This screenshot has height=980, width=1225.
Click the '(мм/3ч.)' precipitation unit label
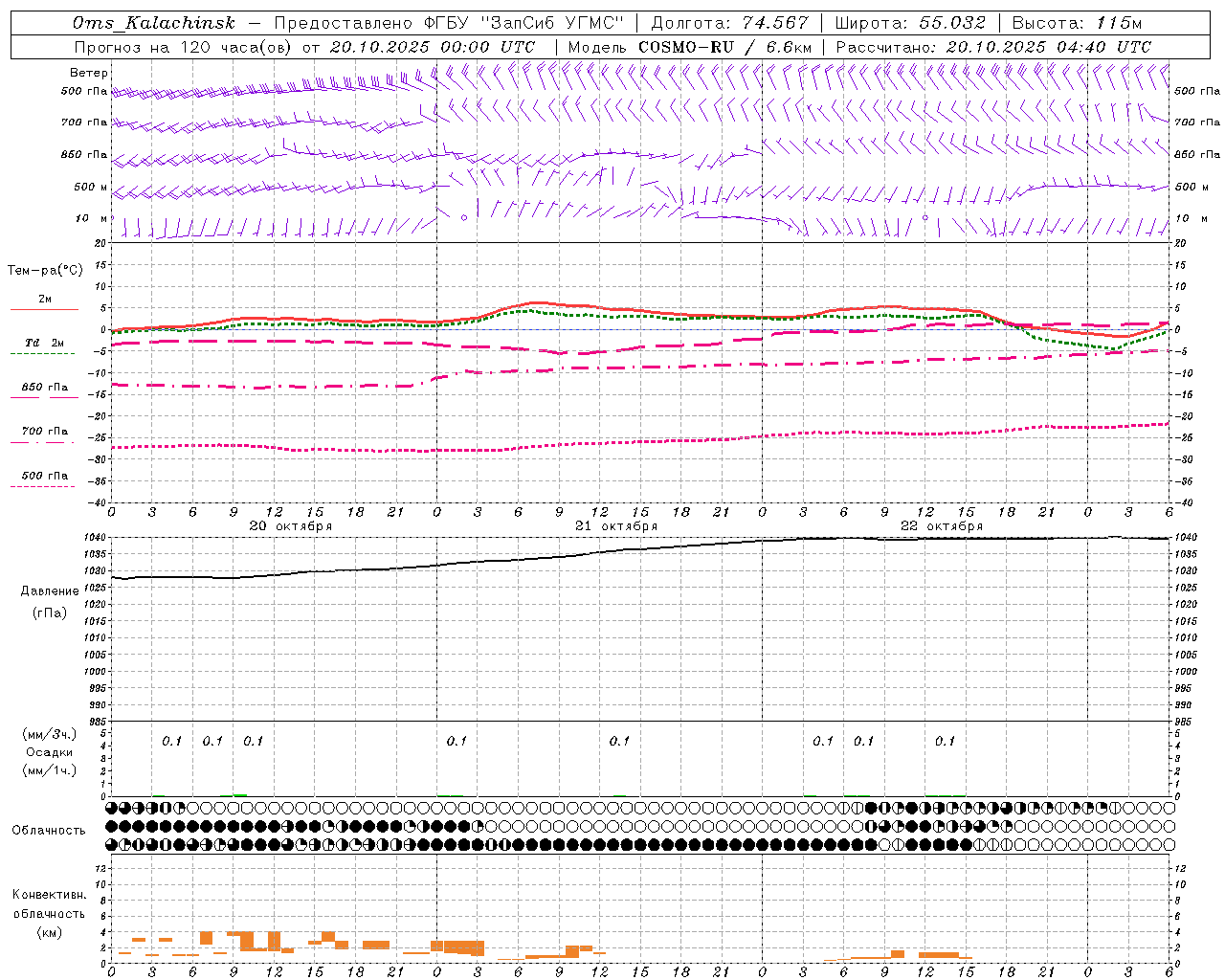coord(50,734)
